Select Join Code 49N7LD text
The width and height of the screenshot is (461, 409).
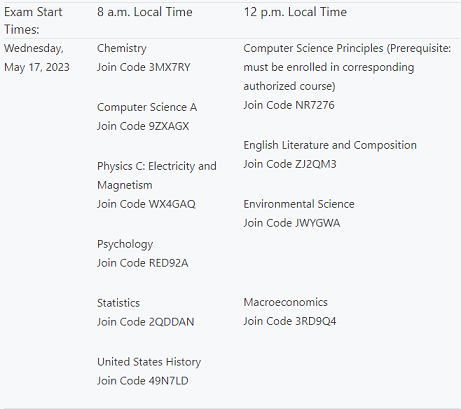143,381
